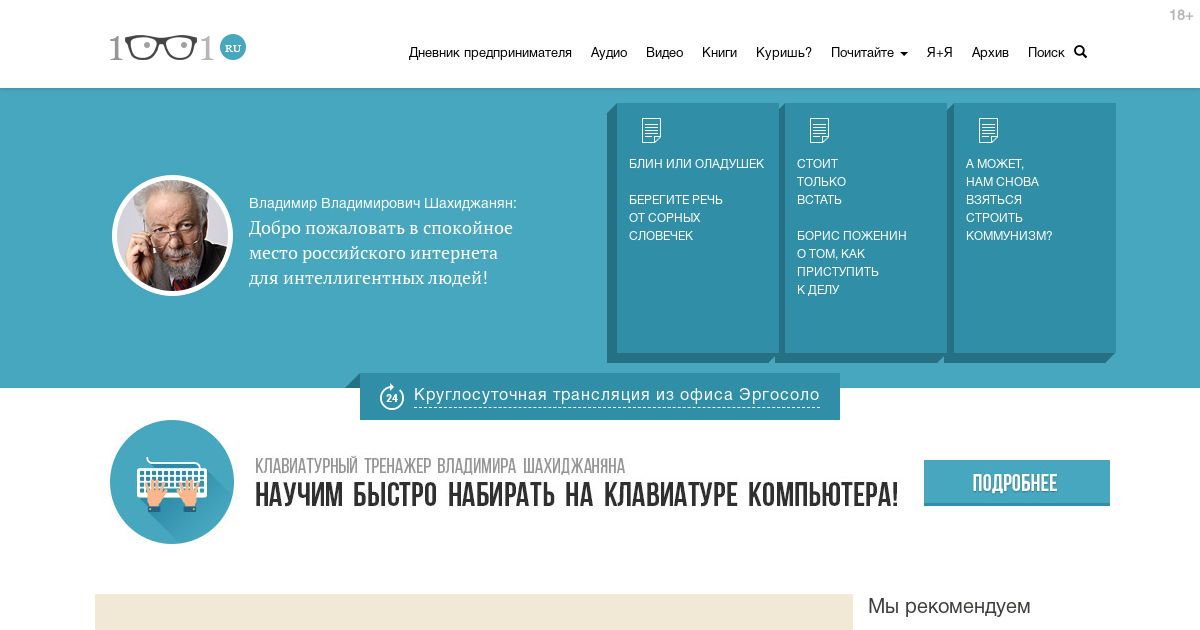Click the keyboard trainer round icon
This screenshot has height=630, width=1200.
[172, 482]
